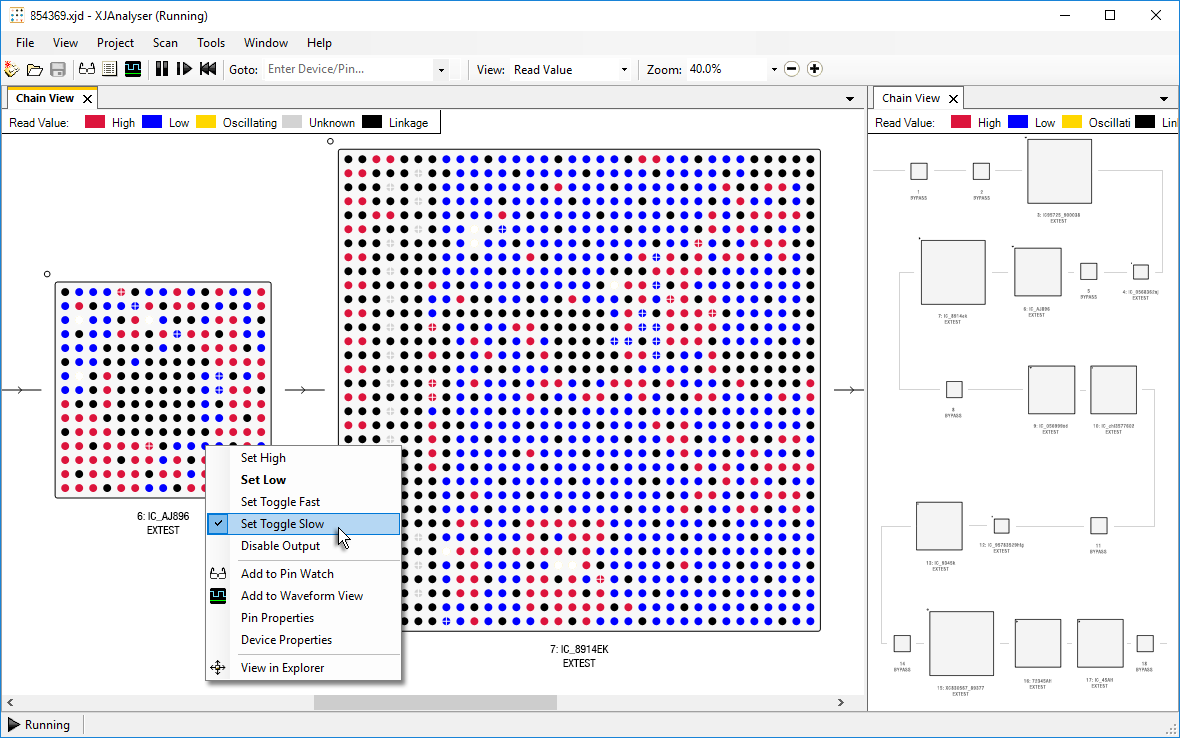This screenshot has height=738, width=1180.
Task: Open the Pin Watch panel icon
Action: point(87,68)
